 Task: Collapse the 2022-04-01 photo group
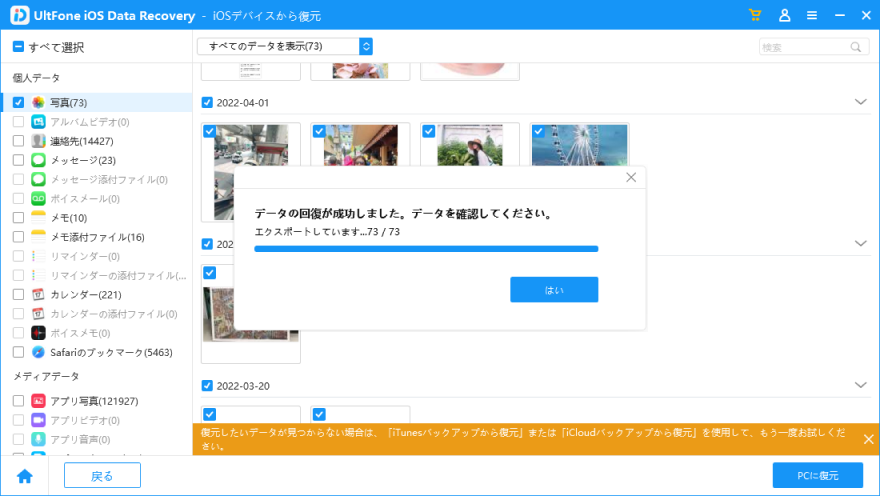860,102
